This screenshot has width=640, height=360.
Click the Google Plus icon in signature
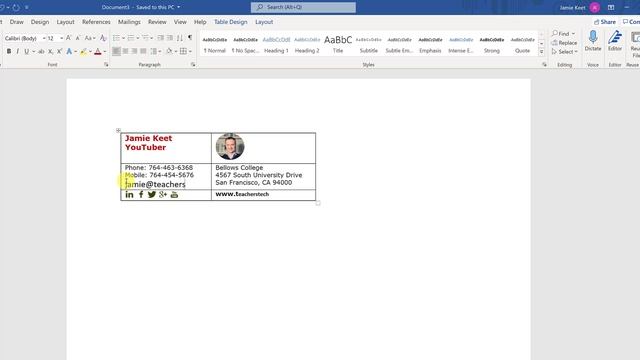point(163,194)
